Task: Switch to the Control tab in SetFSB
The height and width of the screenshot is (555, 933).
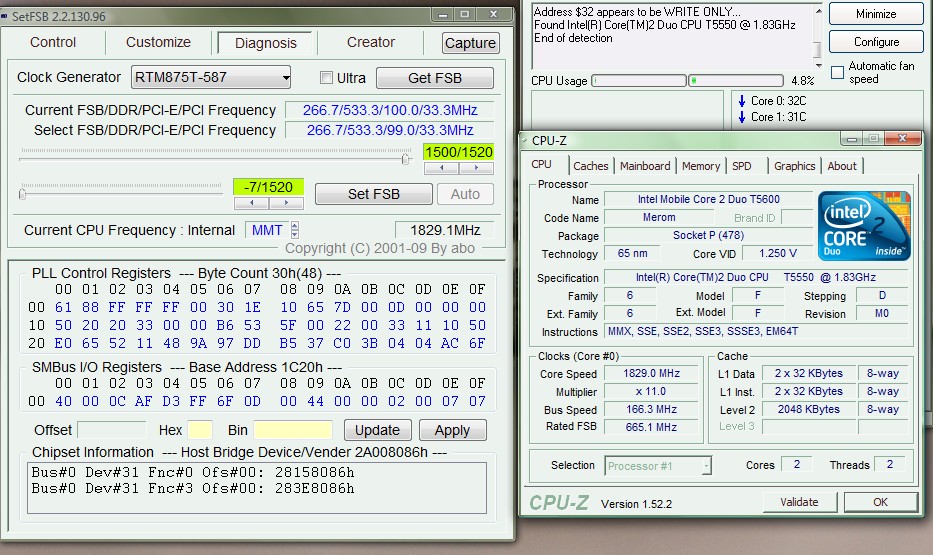Action: coord(53,42)
